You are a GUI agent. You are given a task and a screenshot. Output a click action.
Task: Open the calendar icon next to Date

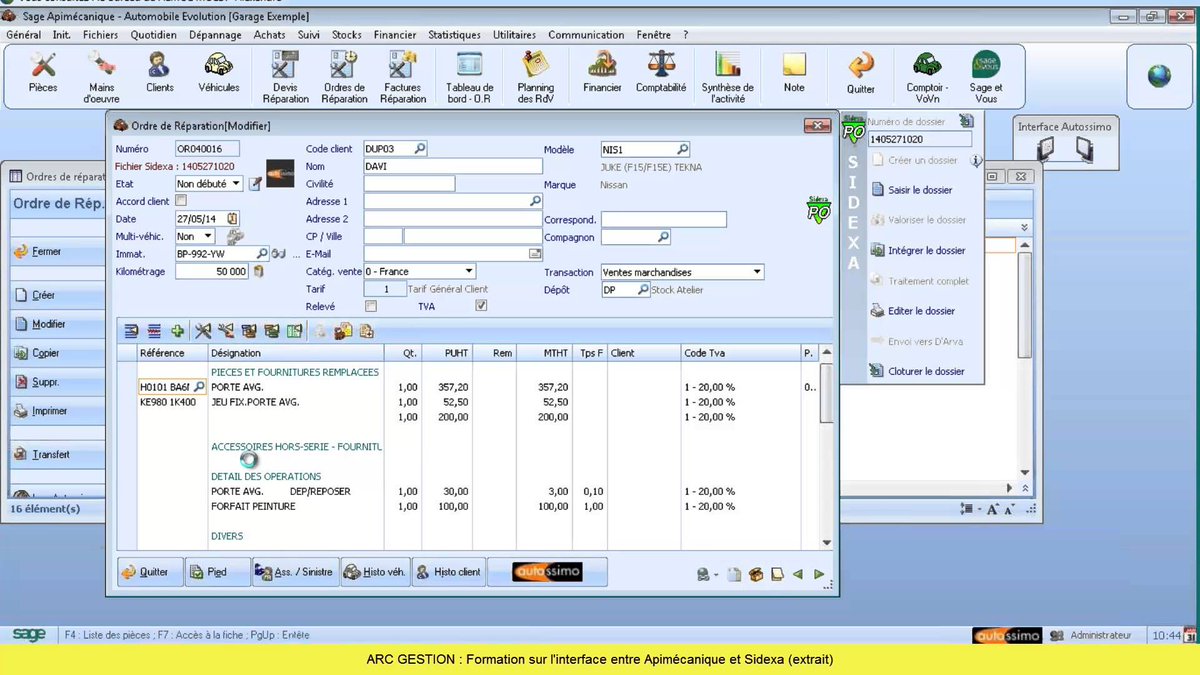(x=233, y=219)
